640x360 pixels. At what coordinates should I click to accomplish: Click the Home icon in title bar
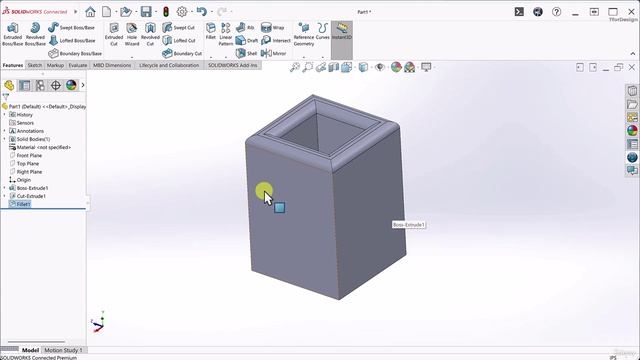90,12
